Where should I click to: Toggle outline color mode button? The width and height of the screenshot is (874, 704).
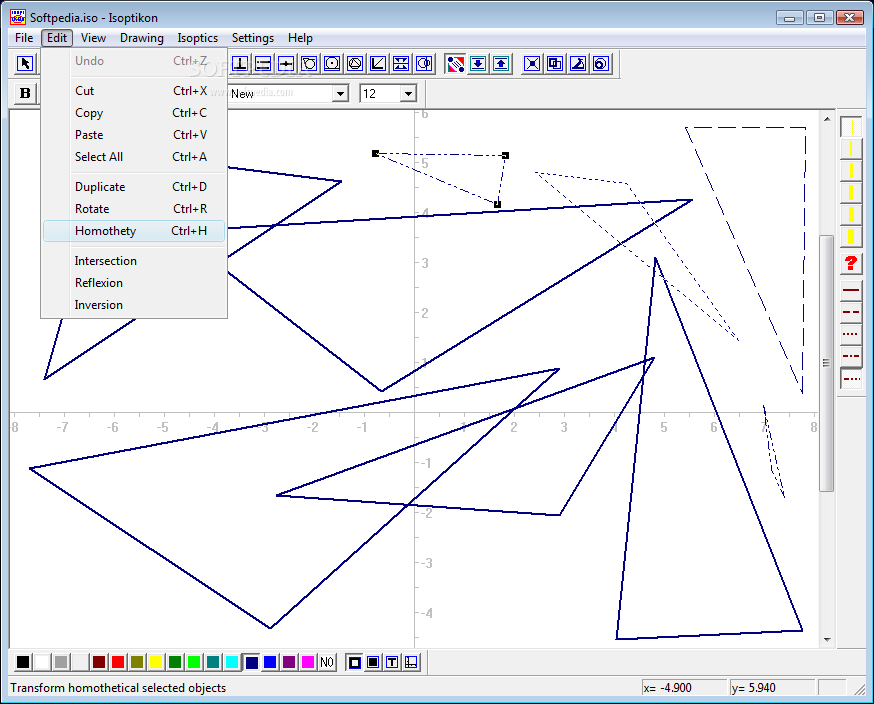coord(355,662)
